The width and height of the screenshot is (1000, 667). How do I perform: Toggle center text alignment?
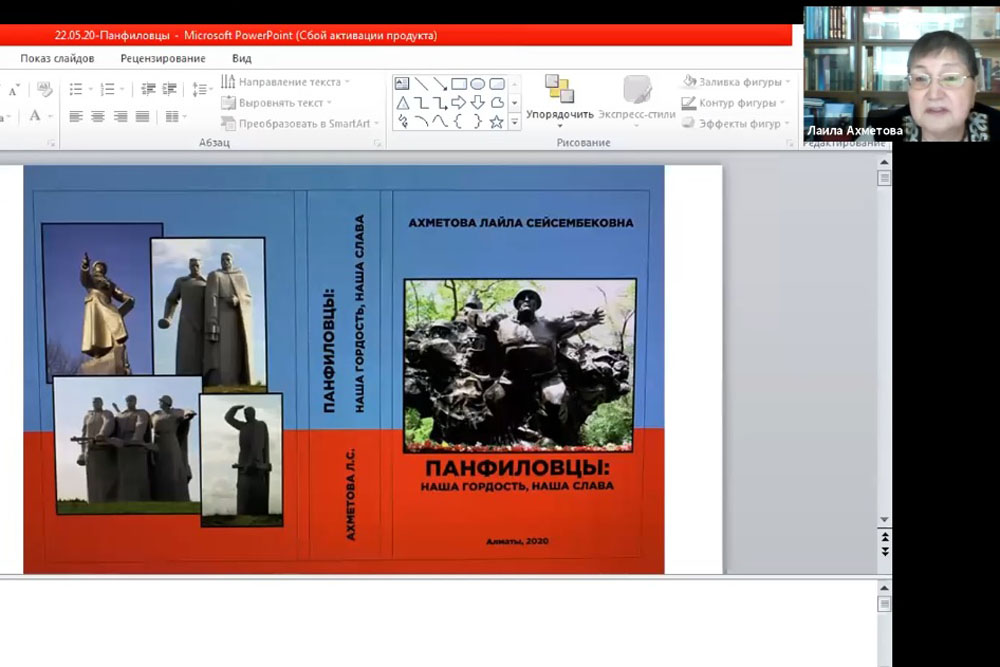[98, 117]
